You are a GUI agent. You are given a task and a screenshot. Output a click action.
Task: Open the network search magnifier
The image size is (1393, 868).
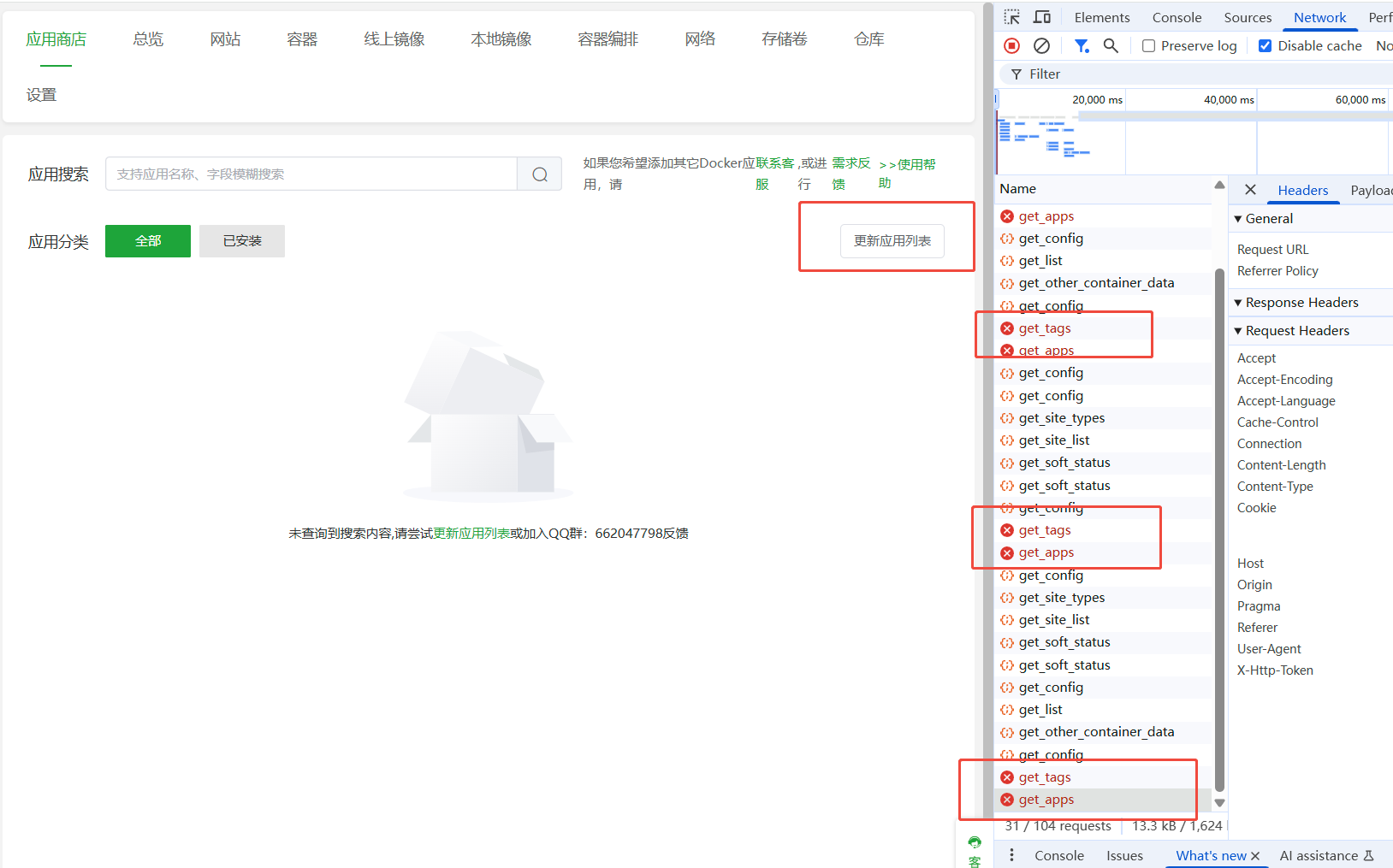1111,45
